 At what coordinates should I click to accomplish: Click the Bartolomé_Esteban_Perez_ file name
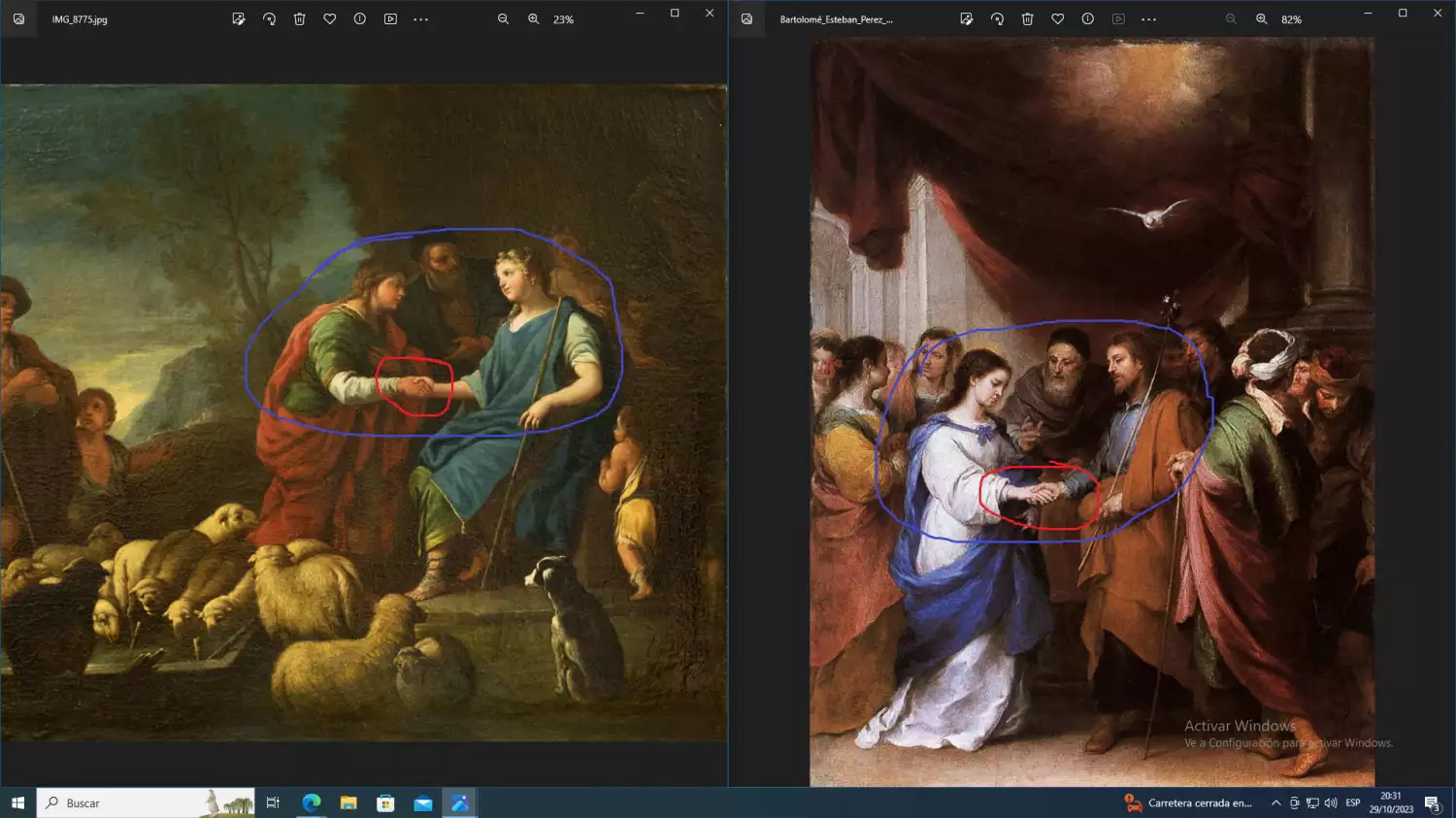836,19
